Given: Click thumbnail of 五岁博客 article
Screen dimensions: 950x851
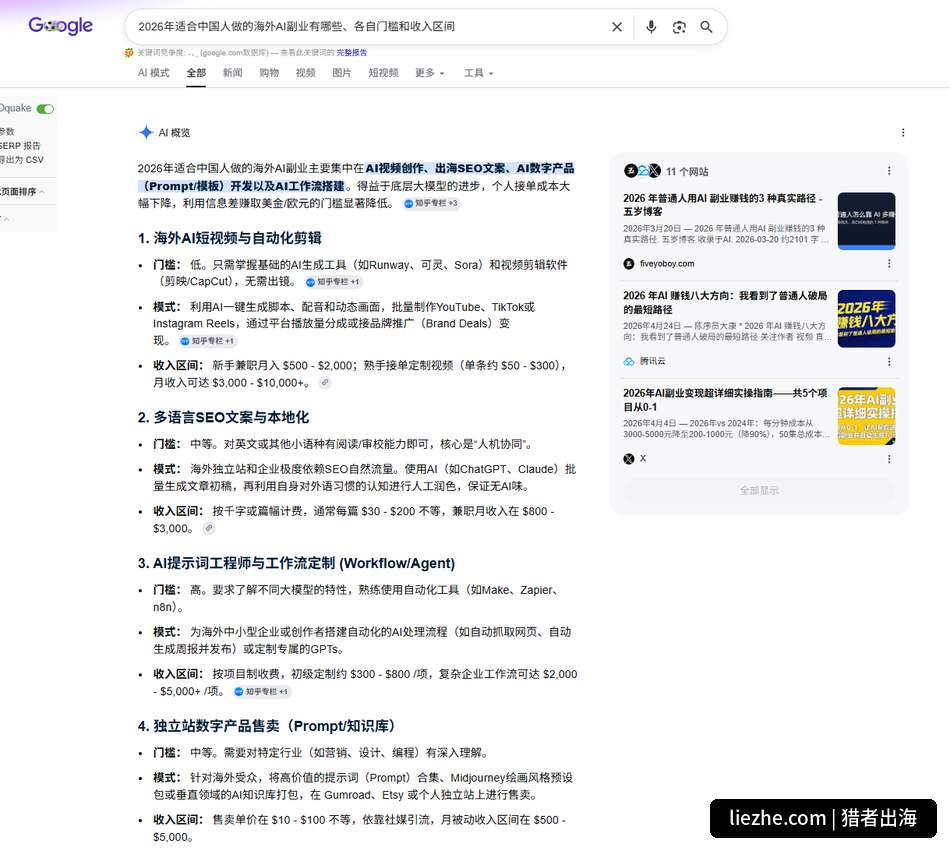Looking at the screenshot, I should click(x=866, y=220).
